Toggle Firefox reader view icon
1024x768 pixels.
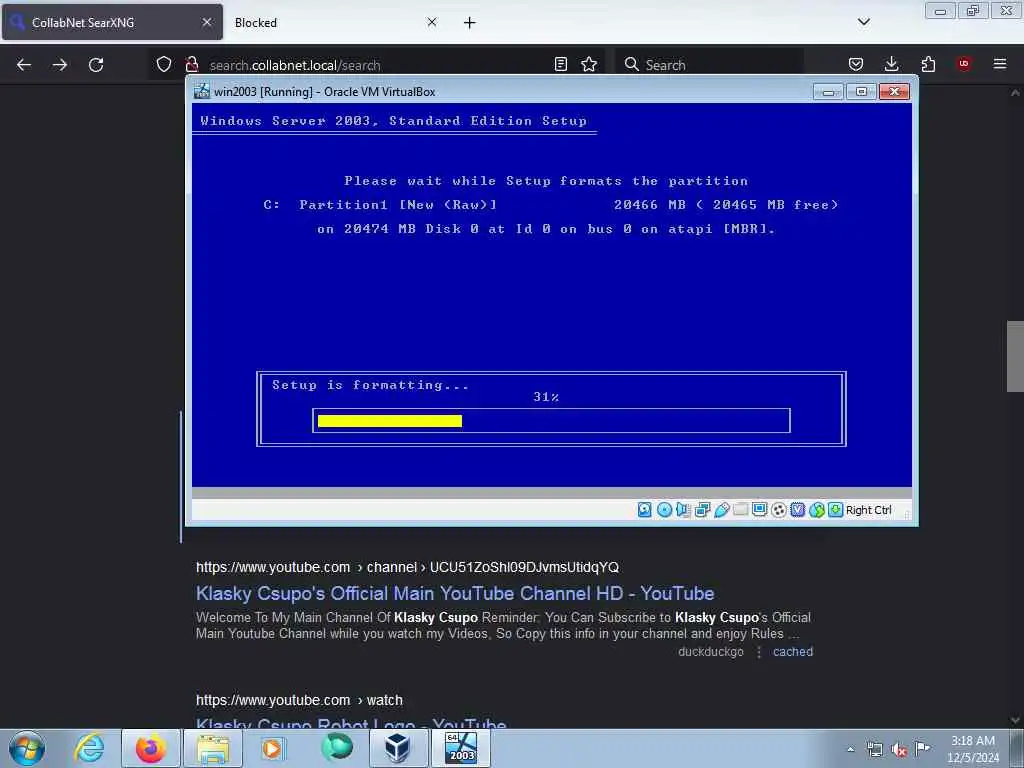point(560,64)
